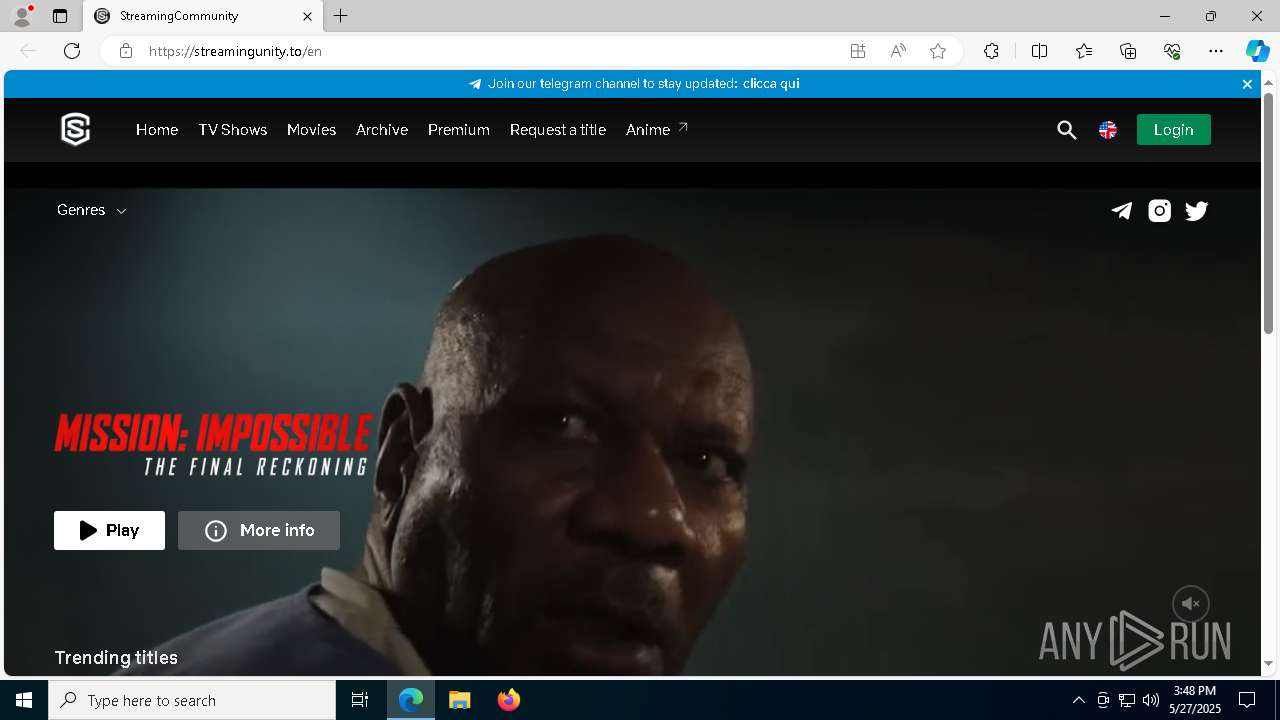The width and height of the screenshot is (1280, 720).
Task: Unmute the trailer with speaker icon
Action: click(1191, 604)
